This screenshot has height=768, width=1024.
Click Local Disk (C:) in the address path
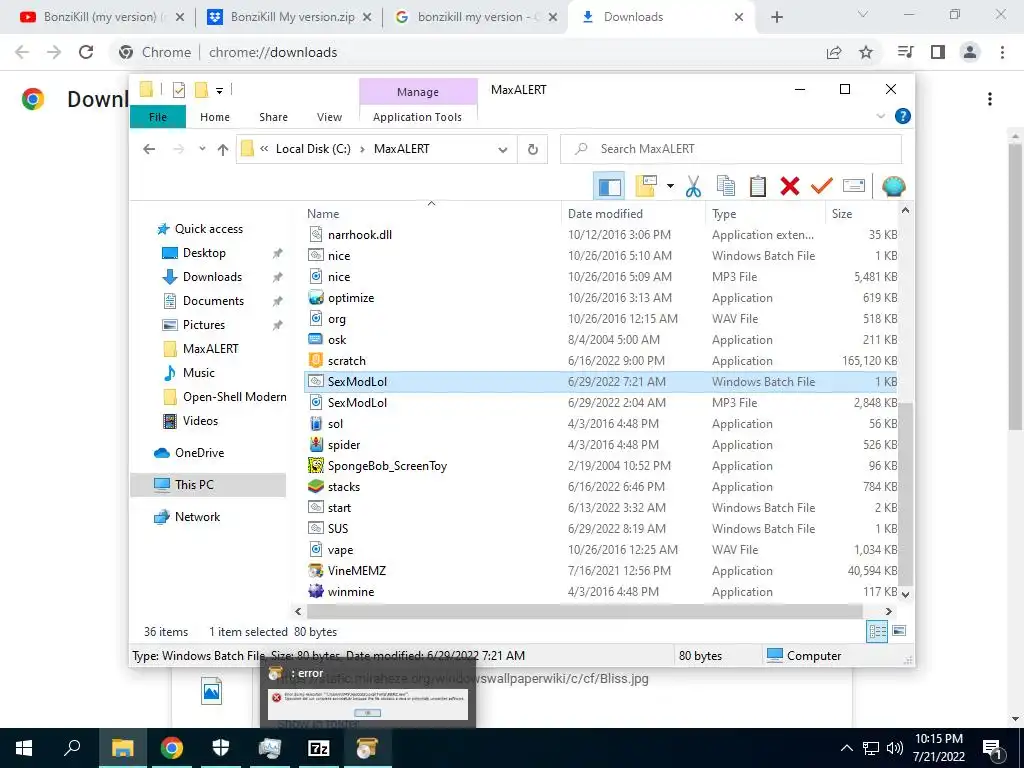click(x=313, y=149)
